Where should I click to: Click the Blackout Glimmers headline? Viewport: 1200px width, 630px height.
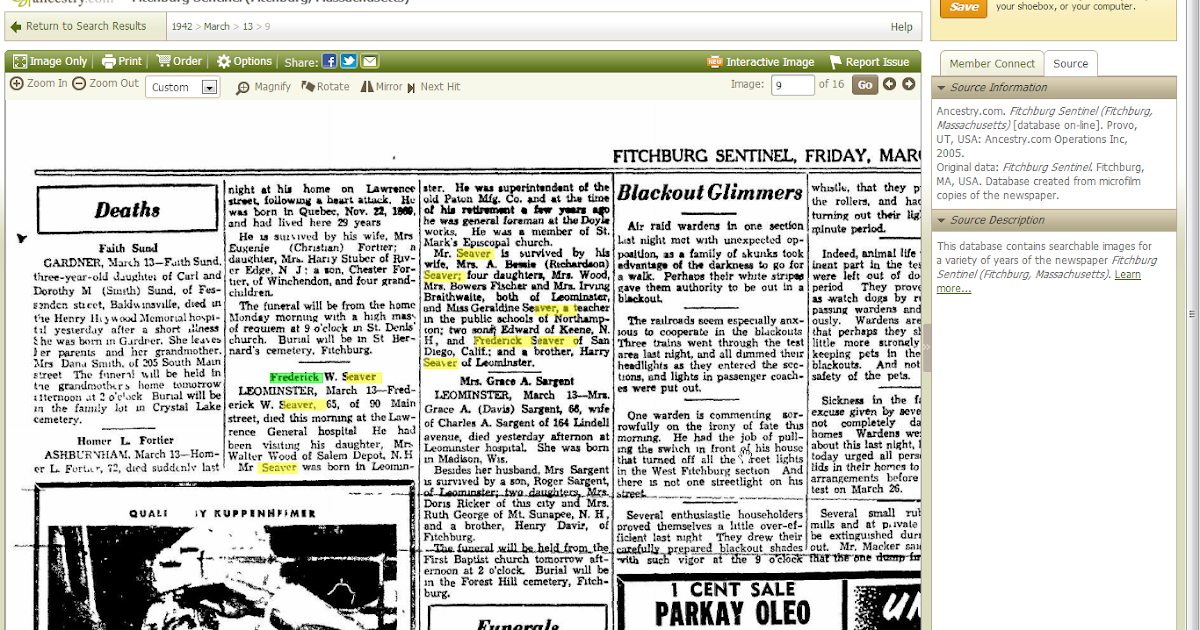point(709,192)
